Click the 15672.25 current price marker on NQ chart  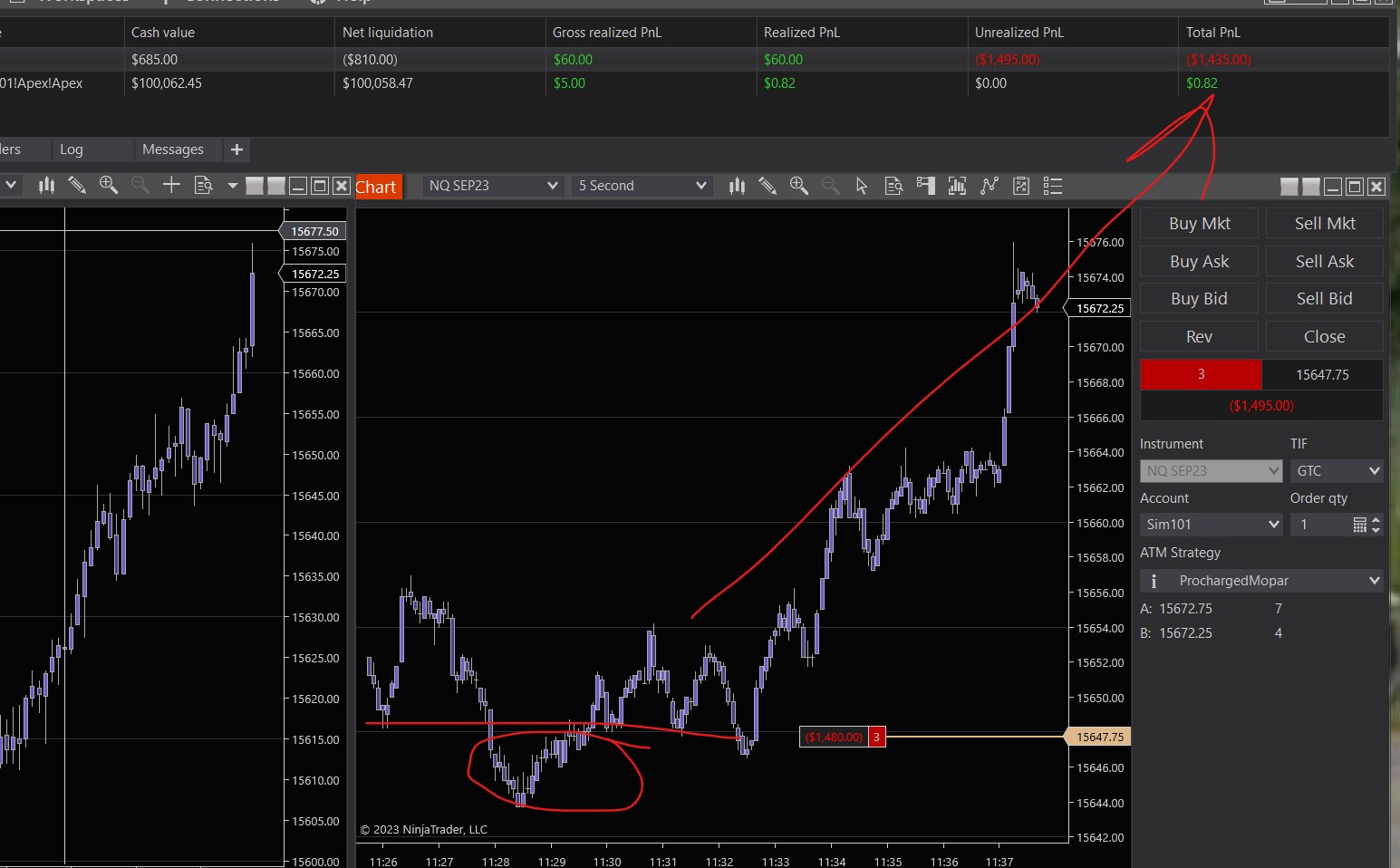pos(1097,309)
